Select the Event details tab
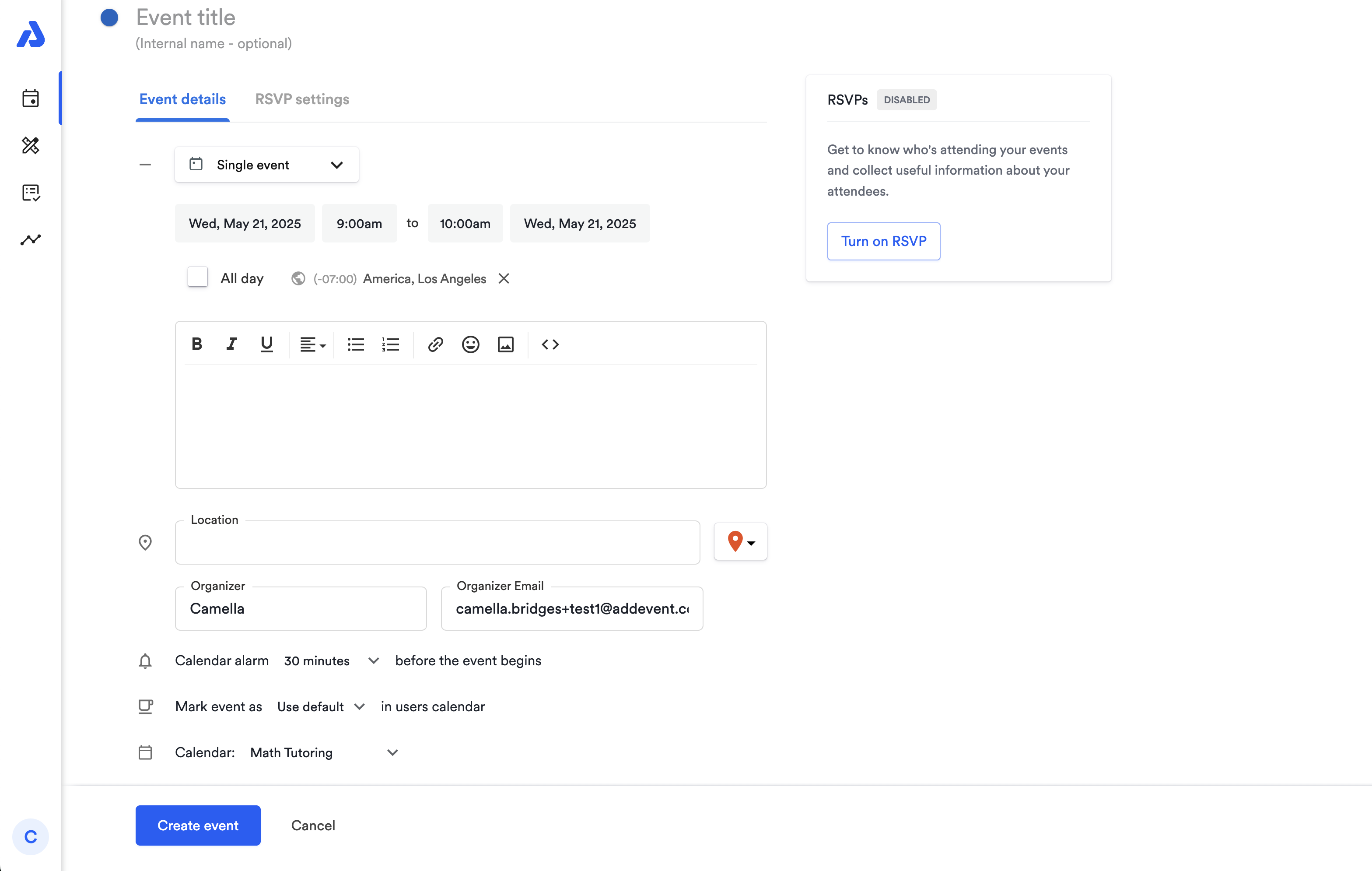 [x=182, y=99]
